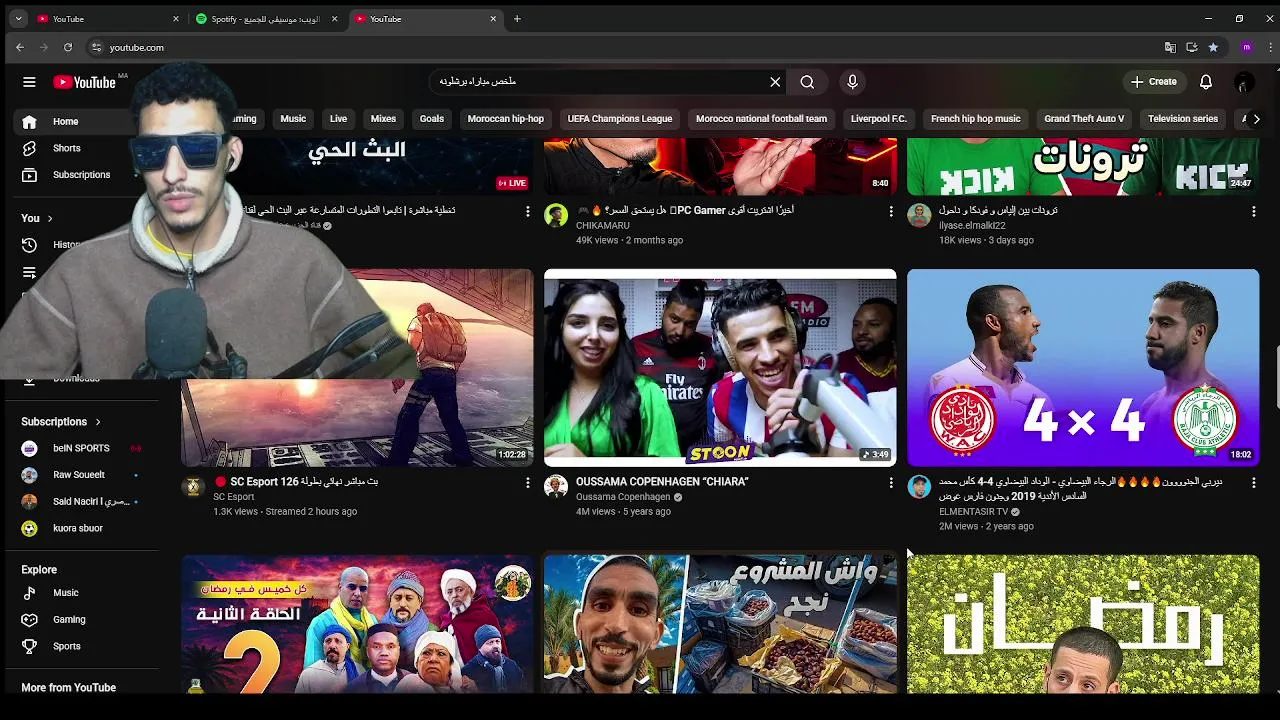Image resolution: width=1280 pixels, height=720 pixels.
Task: Open the ELMENTASIR TV channel avatar
Action: tap(919, 486)
